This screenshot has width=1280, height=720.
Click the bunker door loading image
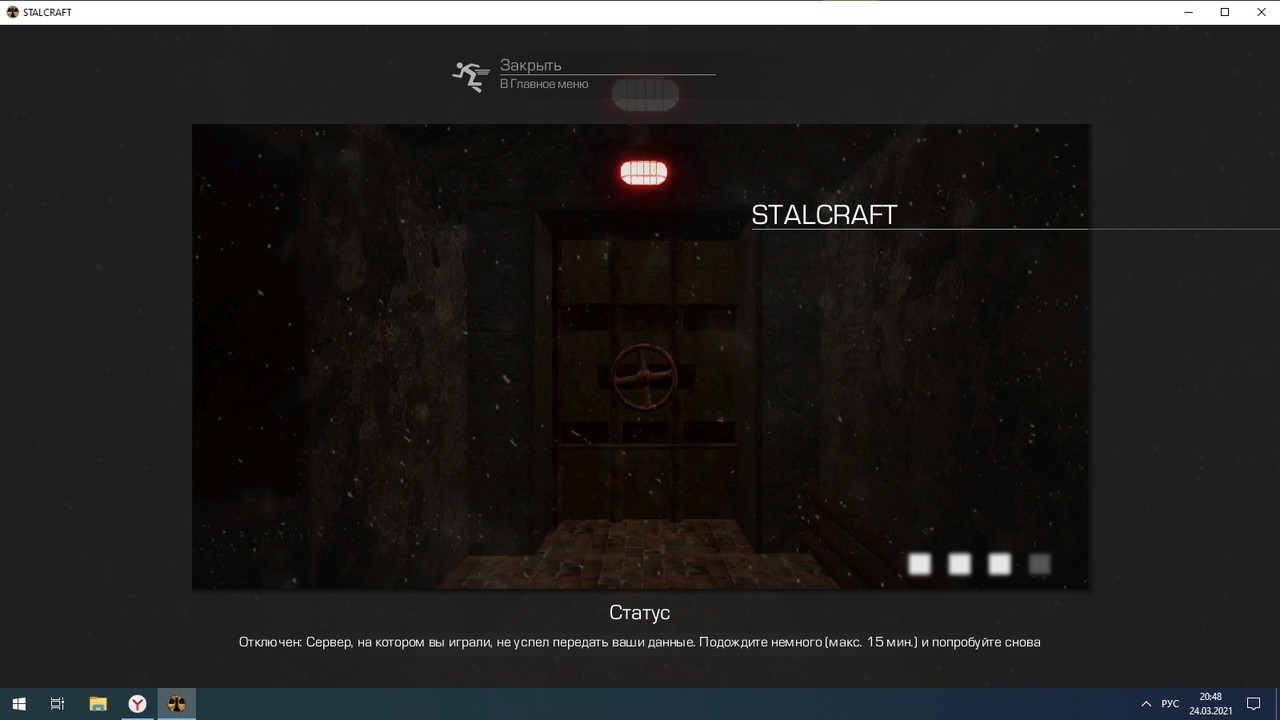[x=640, y=356]
